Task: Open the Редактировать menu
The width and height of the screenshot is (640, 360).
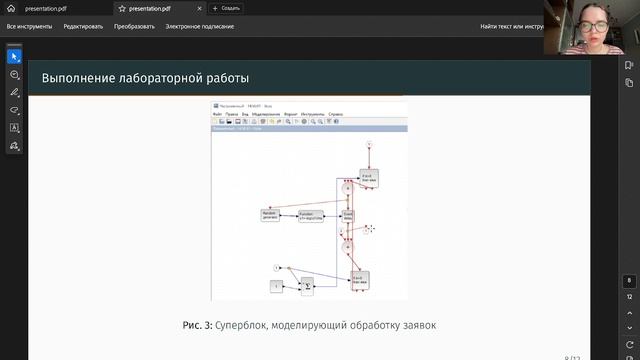Action: pos(83,27)
